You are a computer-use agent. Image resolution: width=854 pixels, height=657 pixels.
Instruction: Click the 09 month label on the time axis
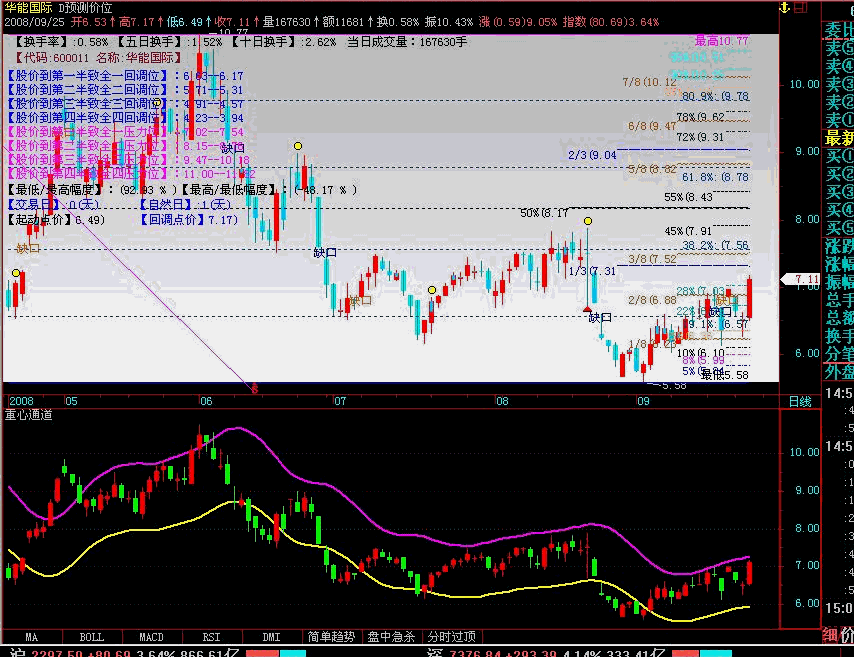pos(643,402)
